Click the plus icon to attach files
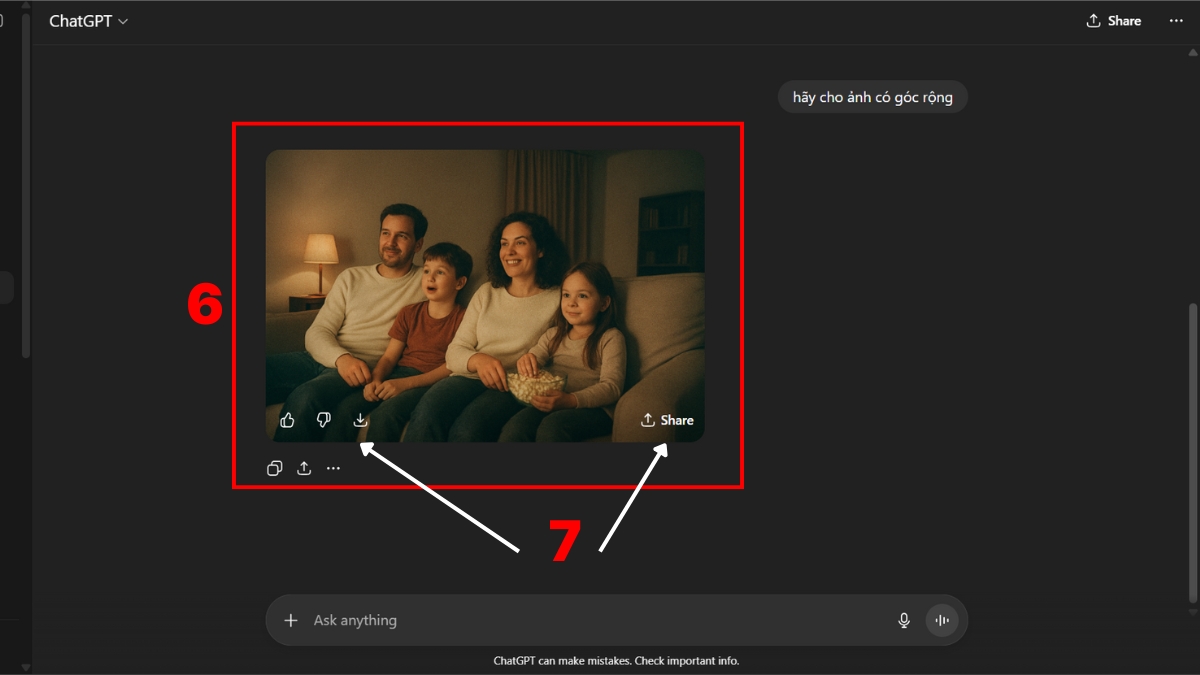This screenshot has width=1200, height=675. coord(291,620)
